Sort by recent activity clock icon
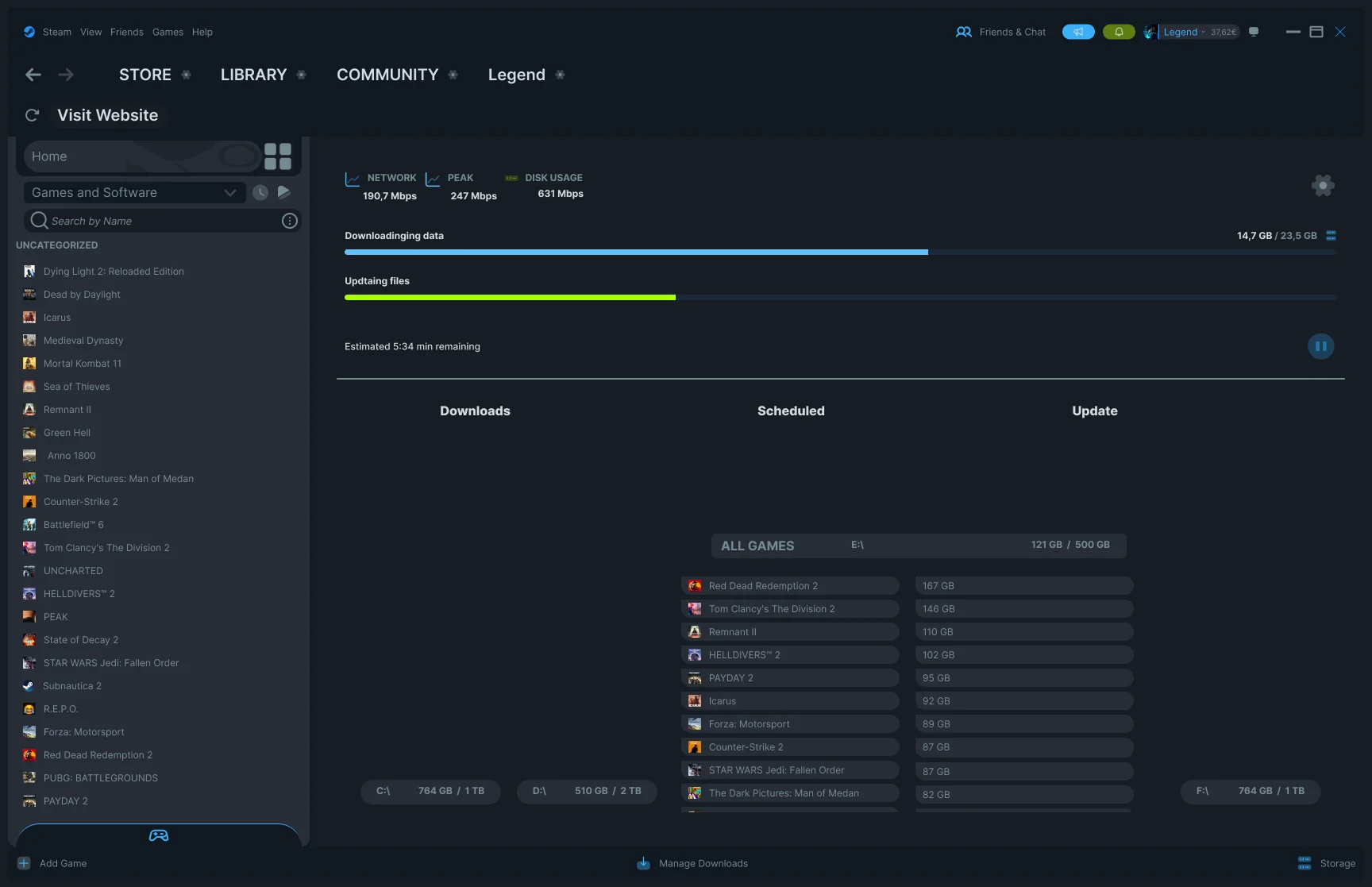Image resolution: width=1372 pixels, height=887 pixels. click(260, 192)
